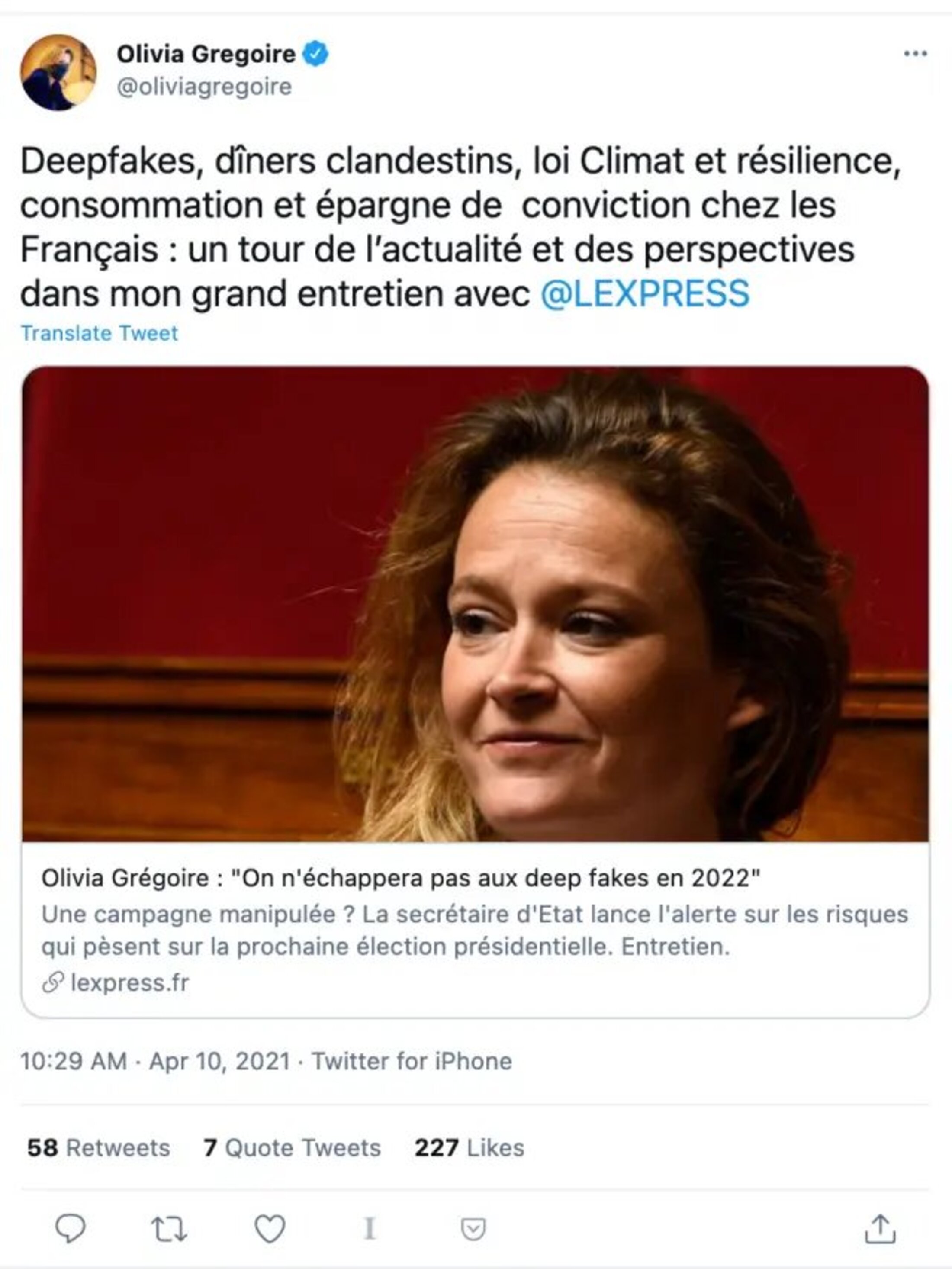
Task: Open the three-dot more options menu
Action: click(x=915, y=54)
